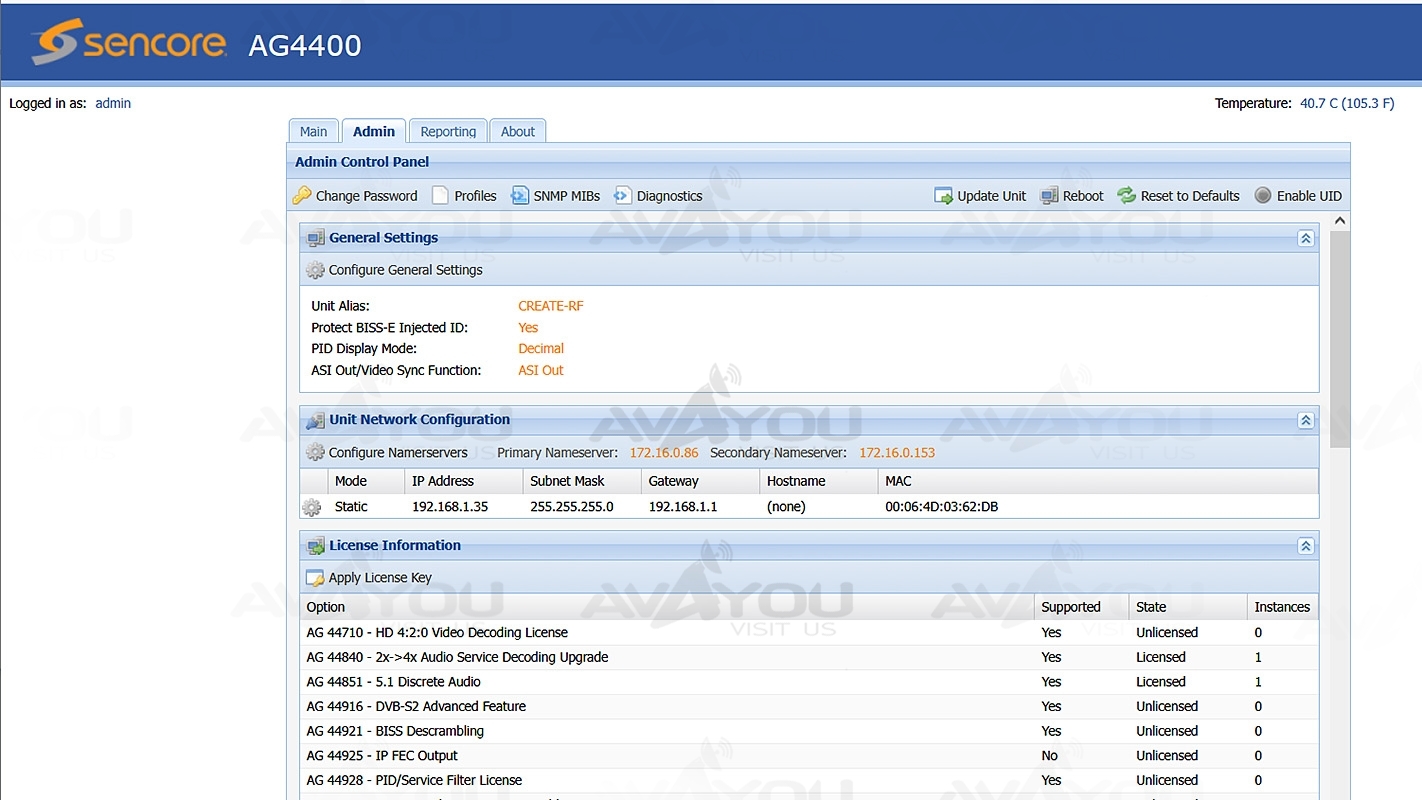Toggle the Enable UID indicator

coord(1263,196)
